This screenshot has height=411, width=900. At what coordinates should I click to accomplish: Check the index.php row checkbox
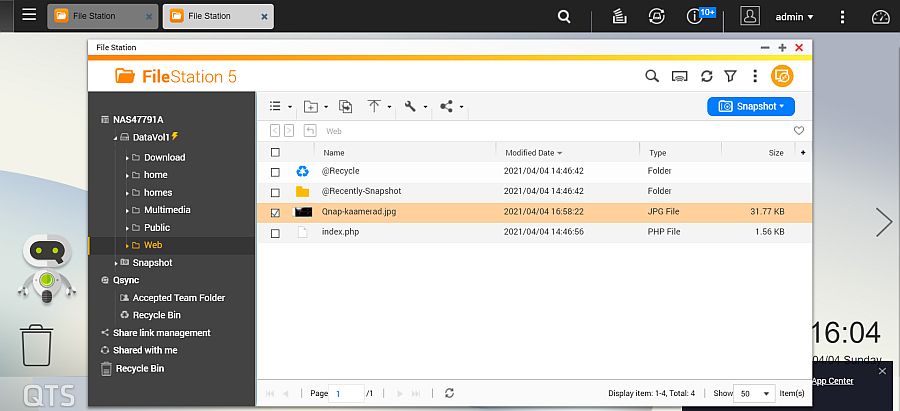275,234
